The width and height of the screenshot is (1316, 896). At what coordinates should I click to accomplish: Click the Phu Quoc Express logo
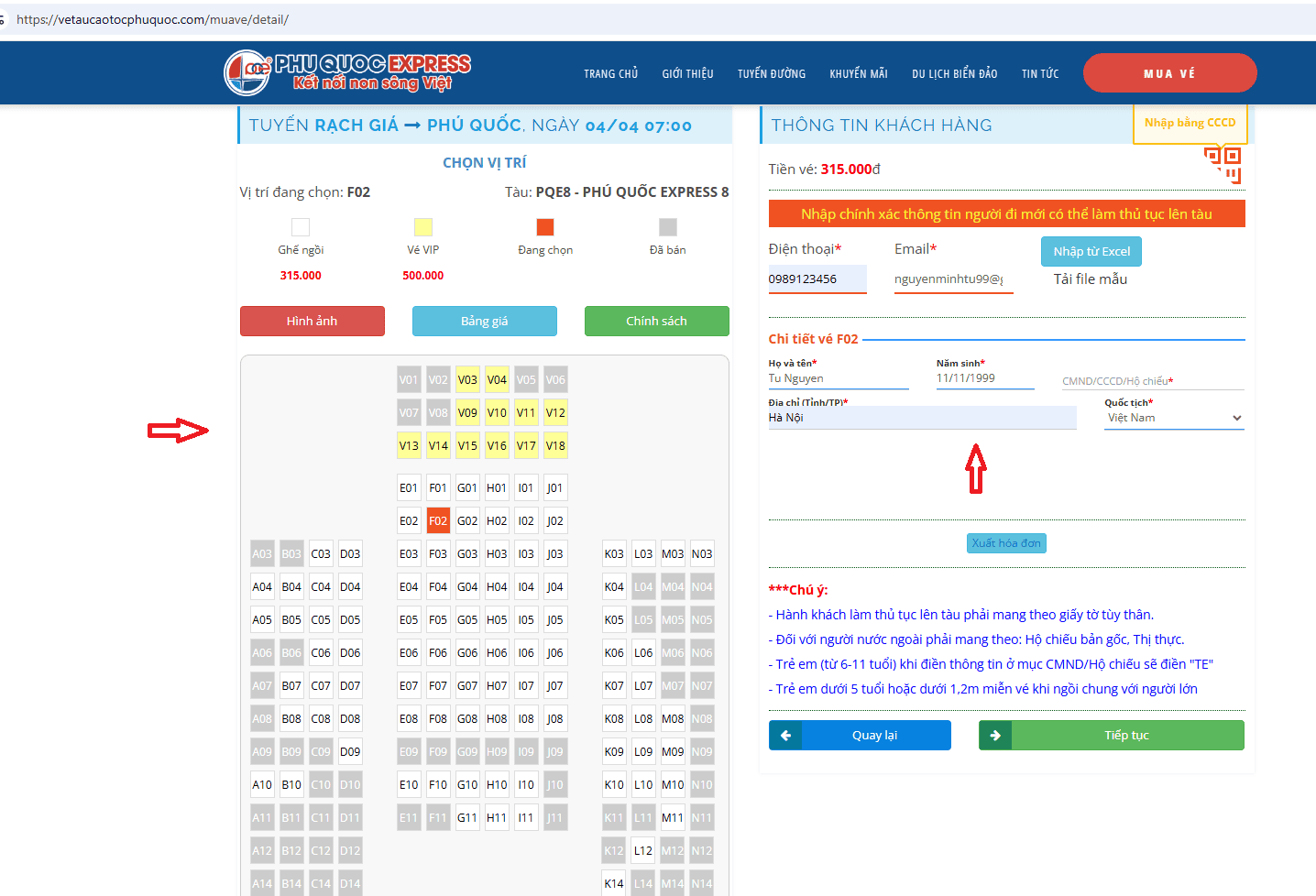point(347,73)
